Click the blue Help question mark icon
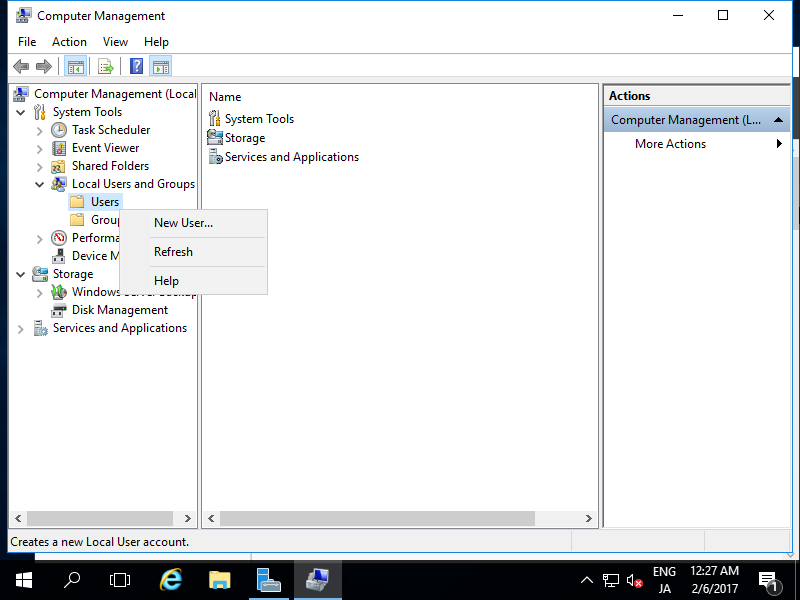This screenshot has width=800, height=600. (x=136, y=67)
